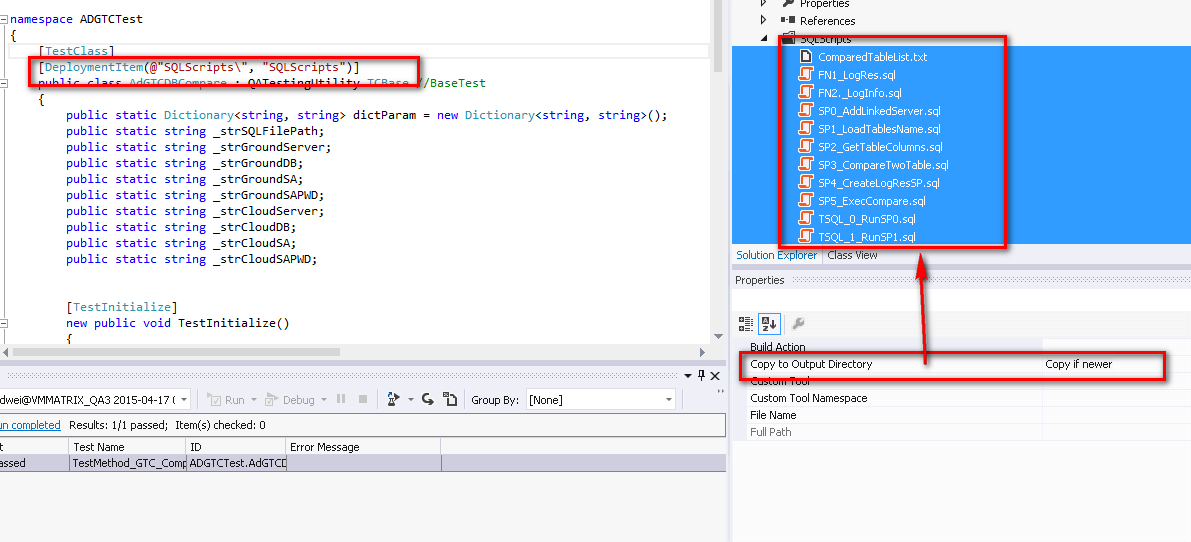This screenshot has height=542, width=1191.
Task: Switch Properties to Categorized view
Action: pos(746,324)
